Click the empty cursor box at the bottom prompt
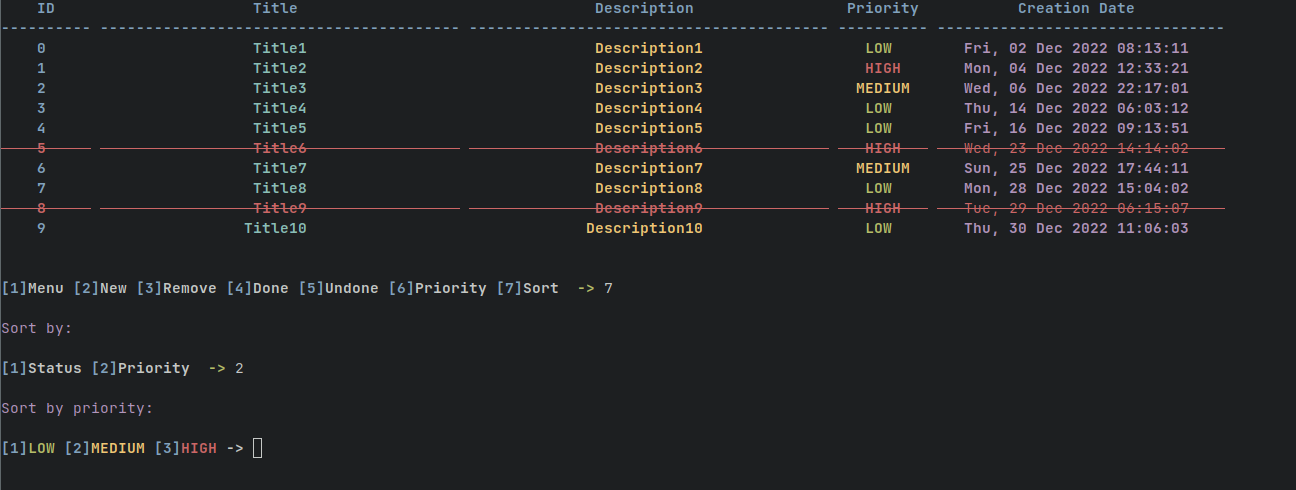Viewport: 1296px width, 490px height. pyautogui.click(x=257, y=448)
